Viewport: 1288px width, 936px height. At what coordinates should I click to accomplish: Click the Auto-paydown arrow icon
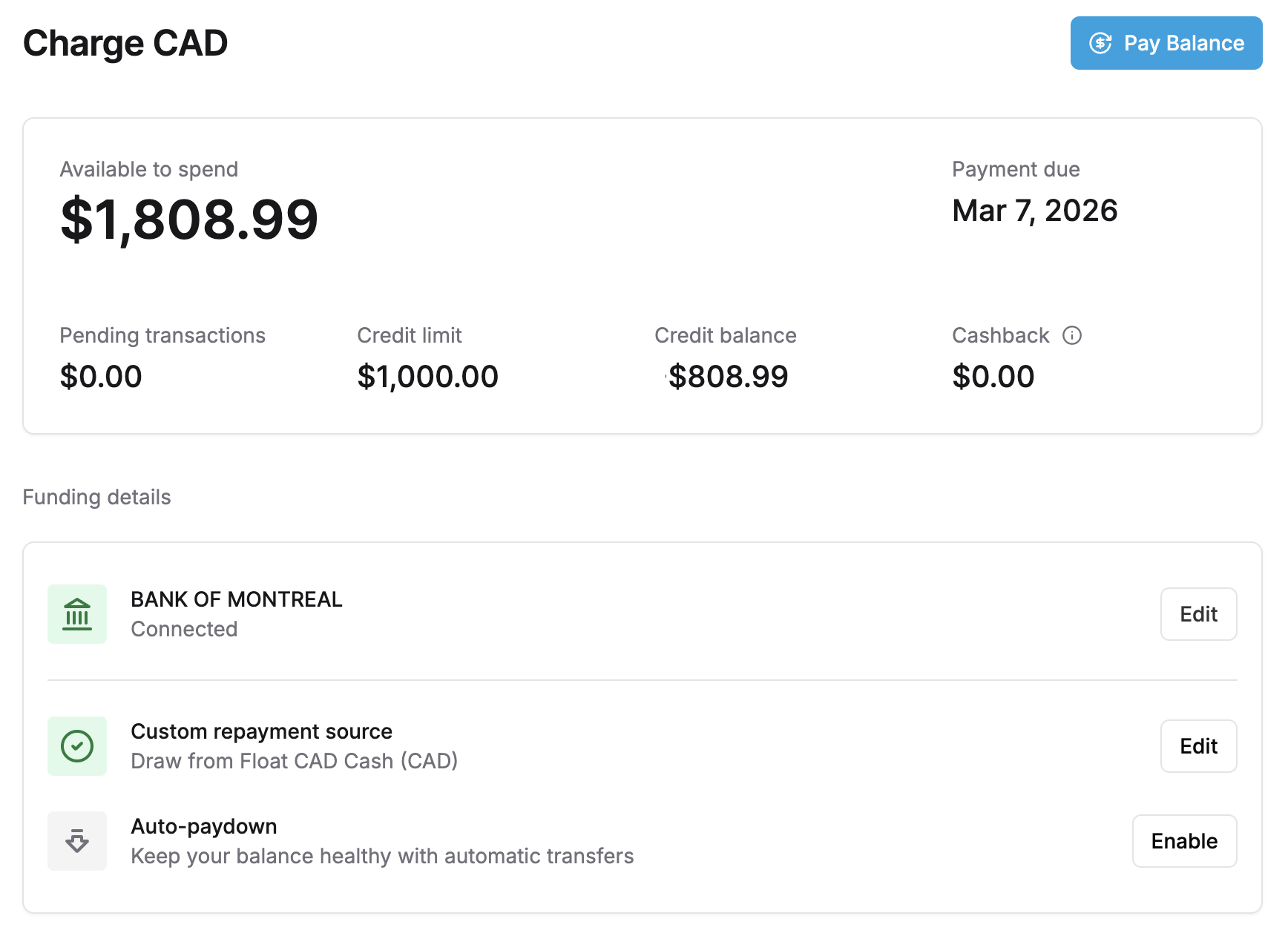coord(77,841)
